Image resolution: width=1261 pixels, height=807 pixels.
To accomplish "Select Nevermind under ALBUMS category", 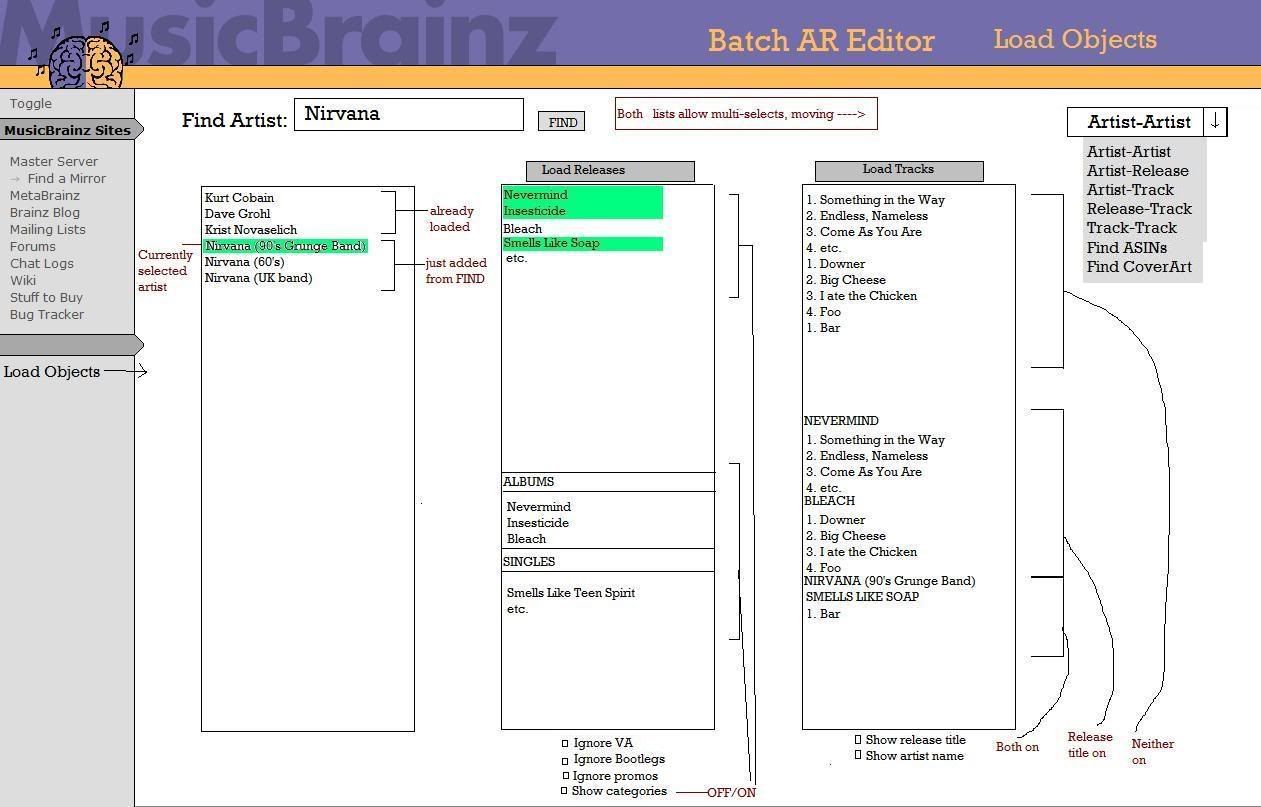I will 539,507.
